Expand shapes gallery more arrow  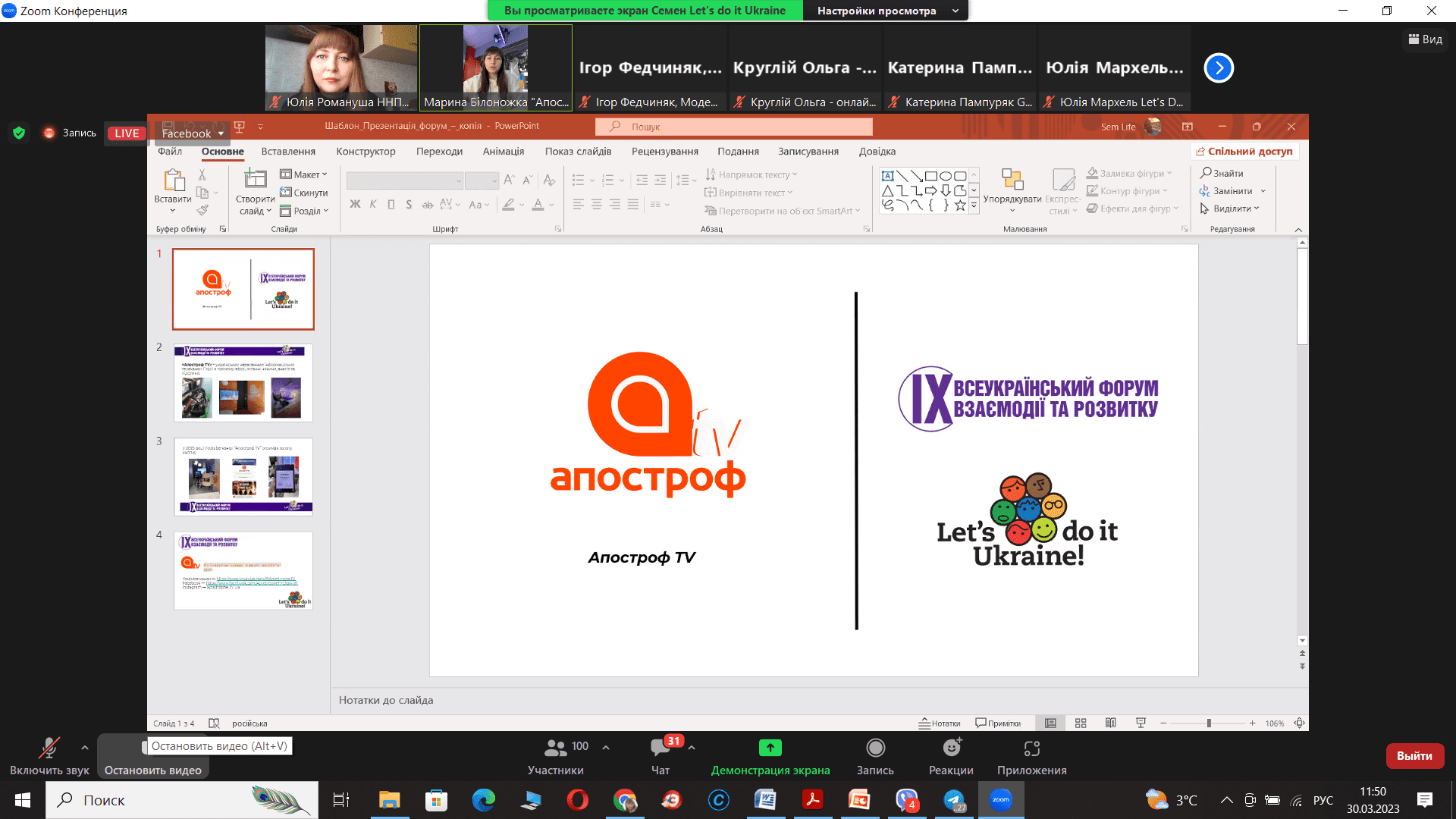point(974,207)
